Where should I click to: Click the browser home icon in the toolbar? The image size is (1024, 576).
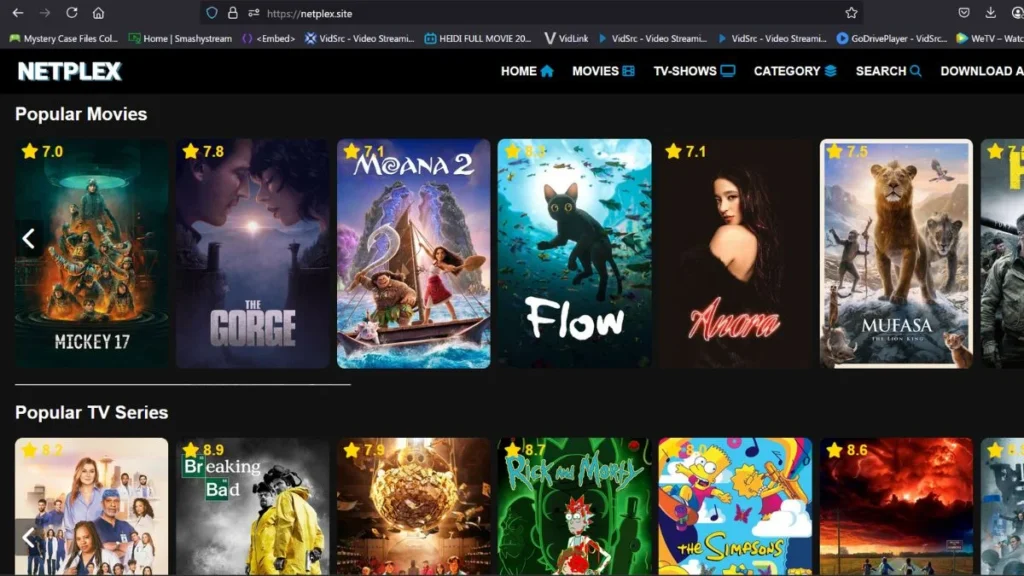click(99, 13)
